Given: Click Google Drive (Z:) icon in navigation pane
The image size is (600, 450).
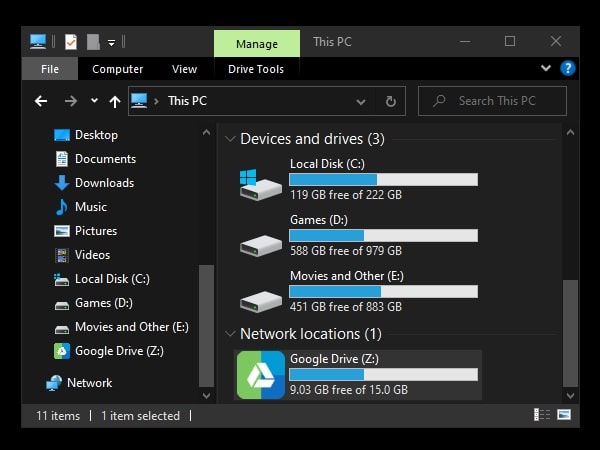Looking at the screenshot, I should tap(62, 351).
